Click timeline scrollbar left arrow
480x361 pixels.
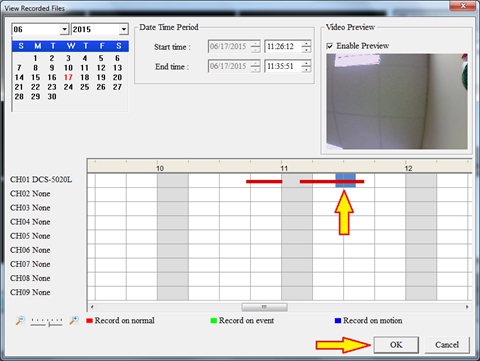click(x=92, y=307)
